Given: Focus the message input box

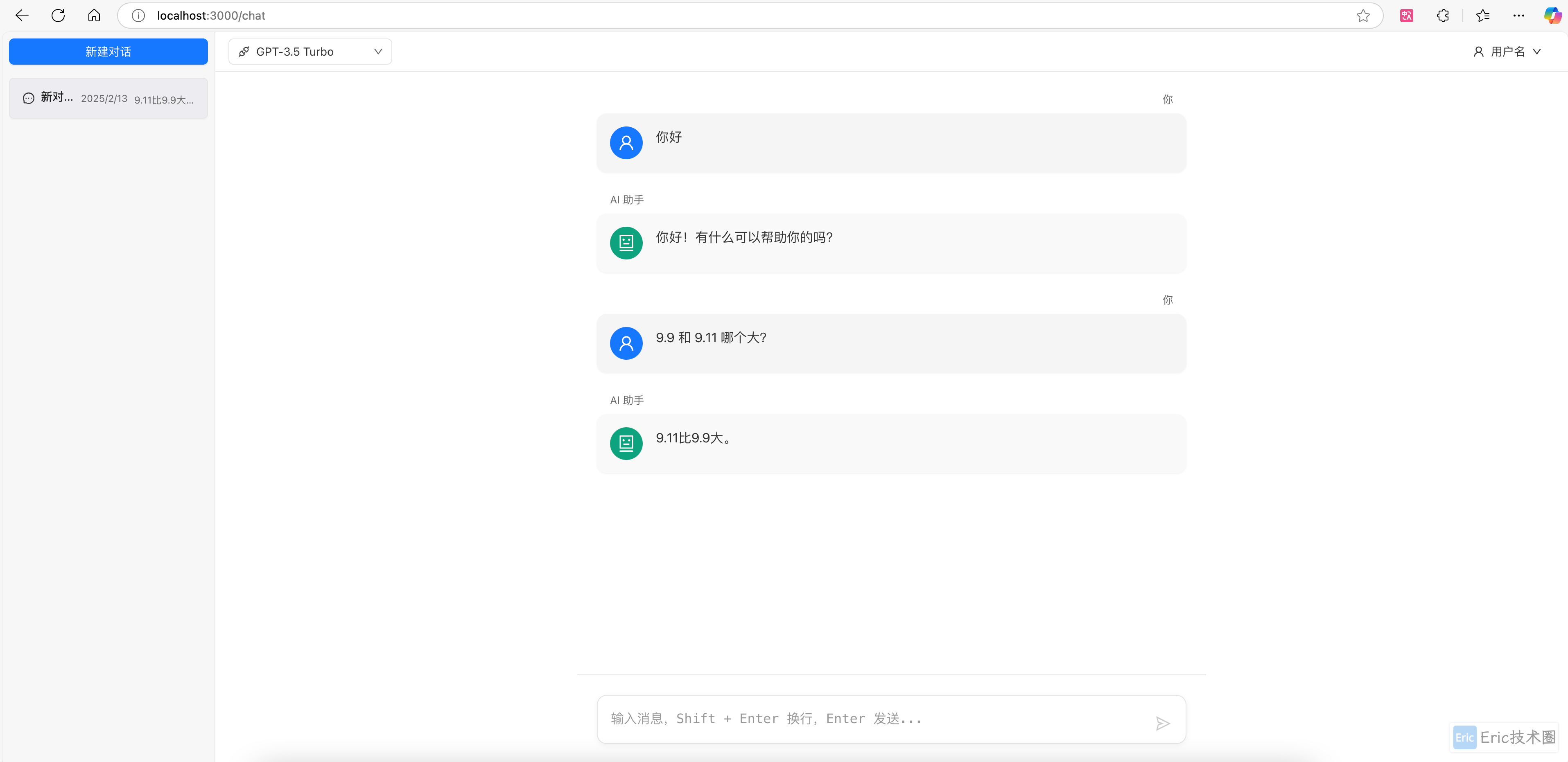Looking at the screenshot, I should (877, 719).
